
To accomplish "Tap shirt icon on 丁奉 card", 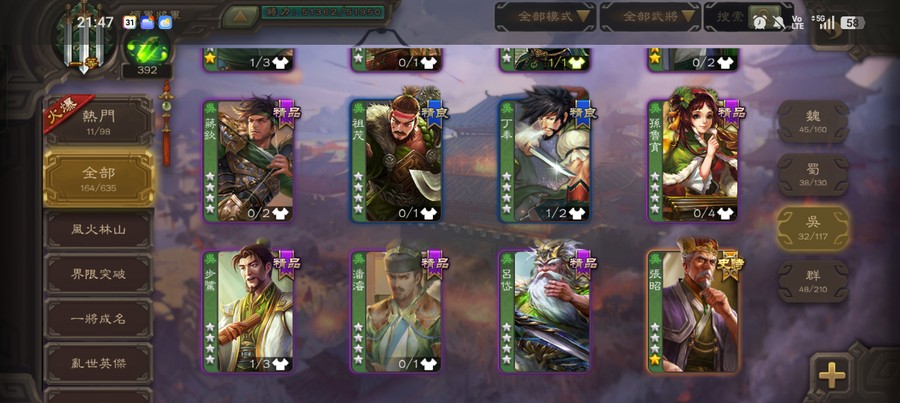I will [577, 214].
